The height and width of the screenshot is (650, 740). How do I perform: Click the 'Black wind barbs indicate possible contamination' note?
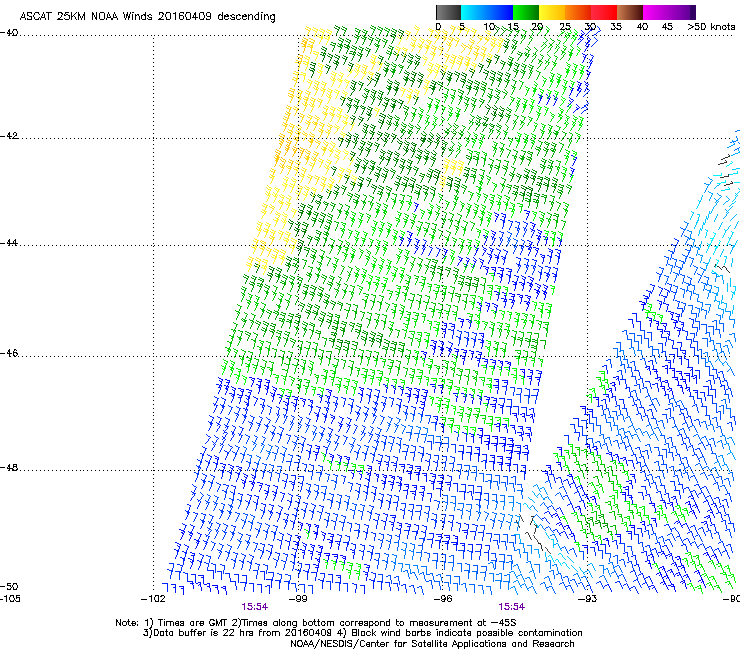point(462,633)
